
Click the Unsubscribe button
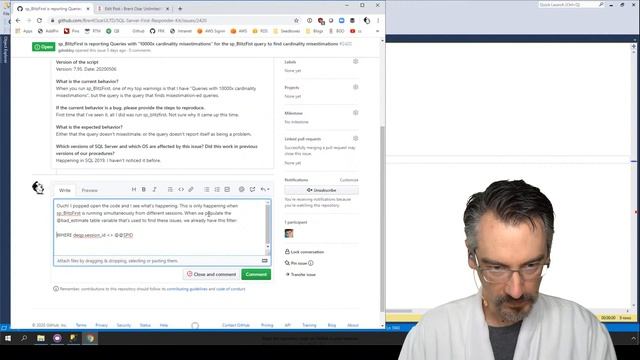(x=322, y=190)
